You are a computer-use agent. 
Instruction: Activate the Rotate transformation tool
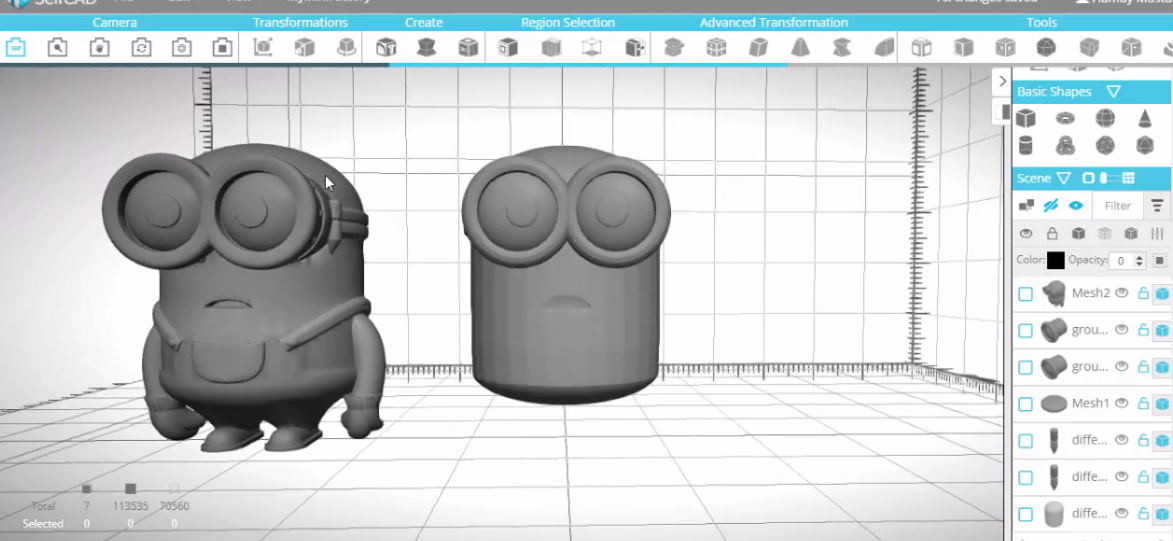tap(346, 48)
